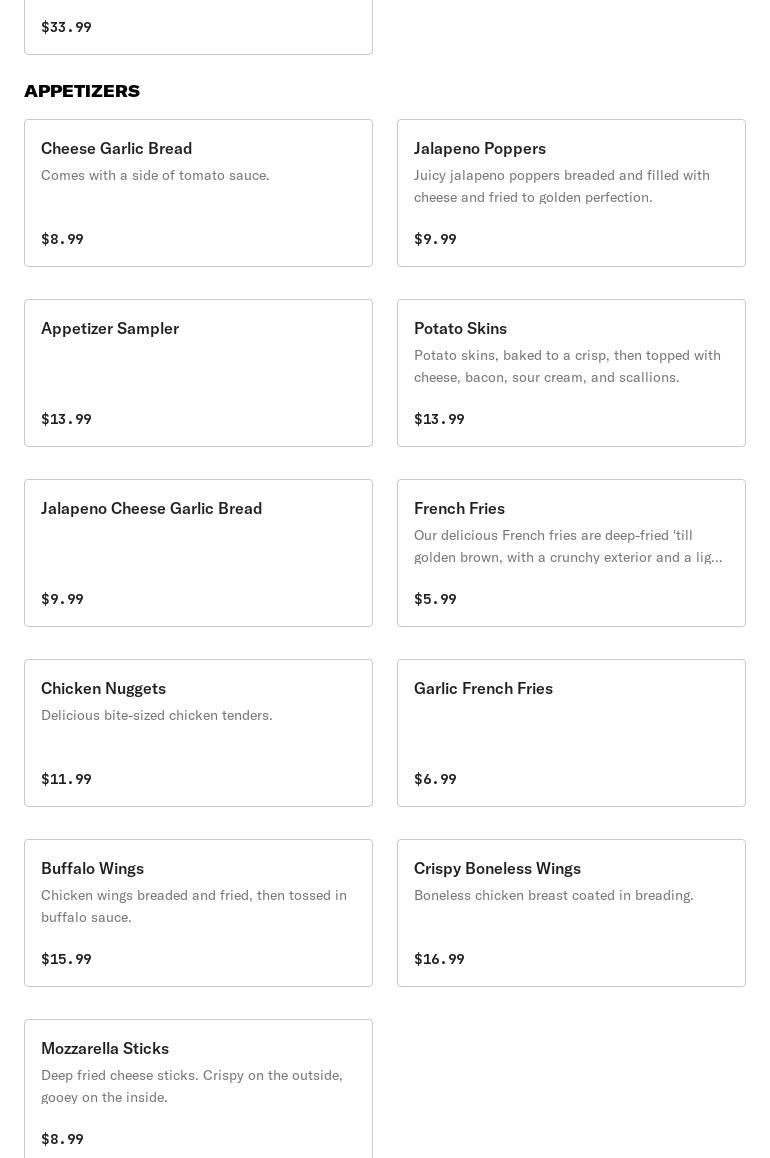Choose the Crispy Boneless Wings item
The height and width of the screenshot is (1158, 770).
point(571,913)
